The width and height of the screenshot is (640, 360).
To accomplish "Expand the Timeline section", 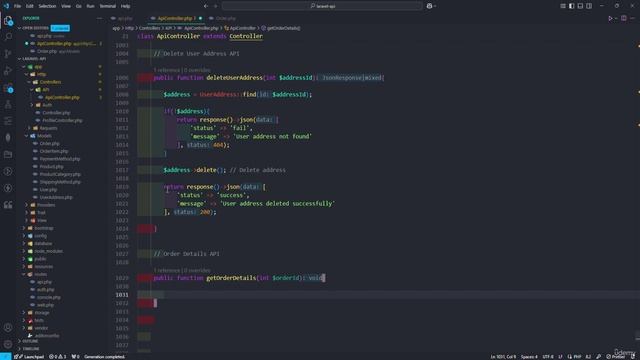I will tap(31, 349).
